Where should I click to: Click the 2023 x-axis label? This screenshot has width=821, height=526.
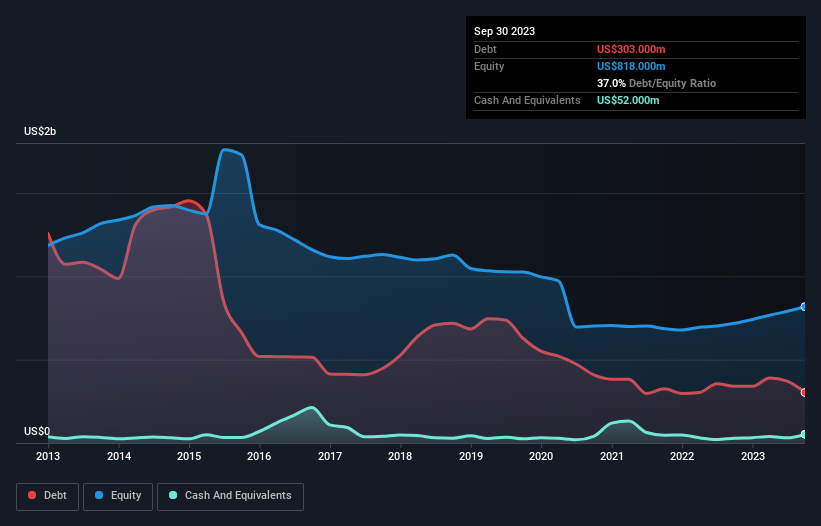pyautogui.click(x=753, y=456)
